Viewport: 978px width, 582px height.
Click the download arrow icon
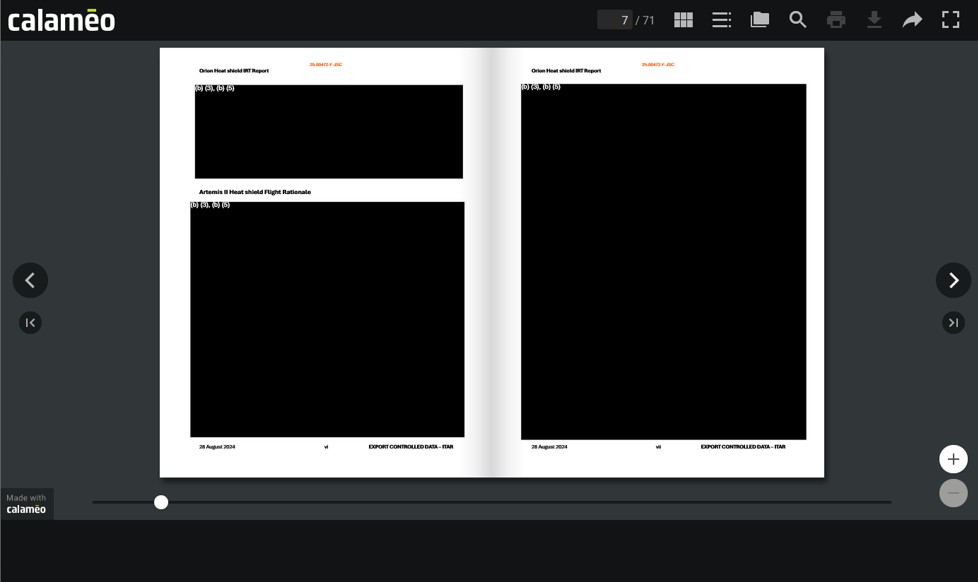(x=874, y=20)
